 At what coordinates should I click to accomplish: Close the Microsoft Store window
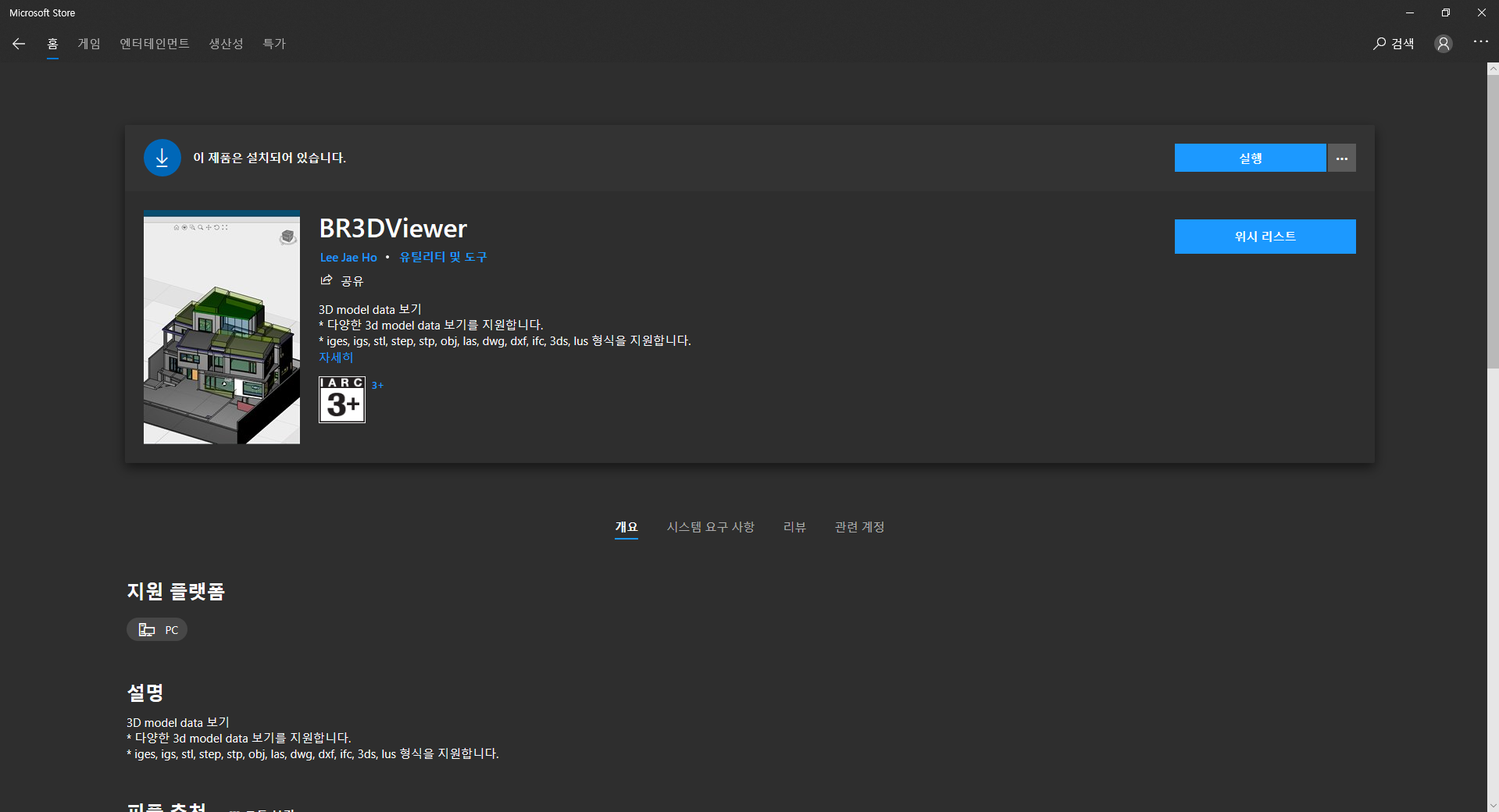(x=1482, y=12)
